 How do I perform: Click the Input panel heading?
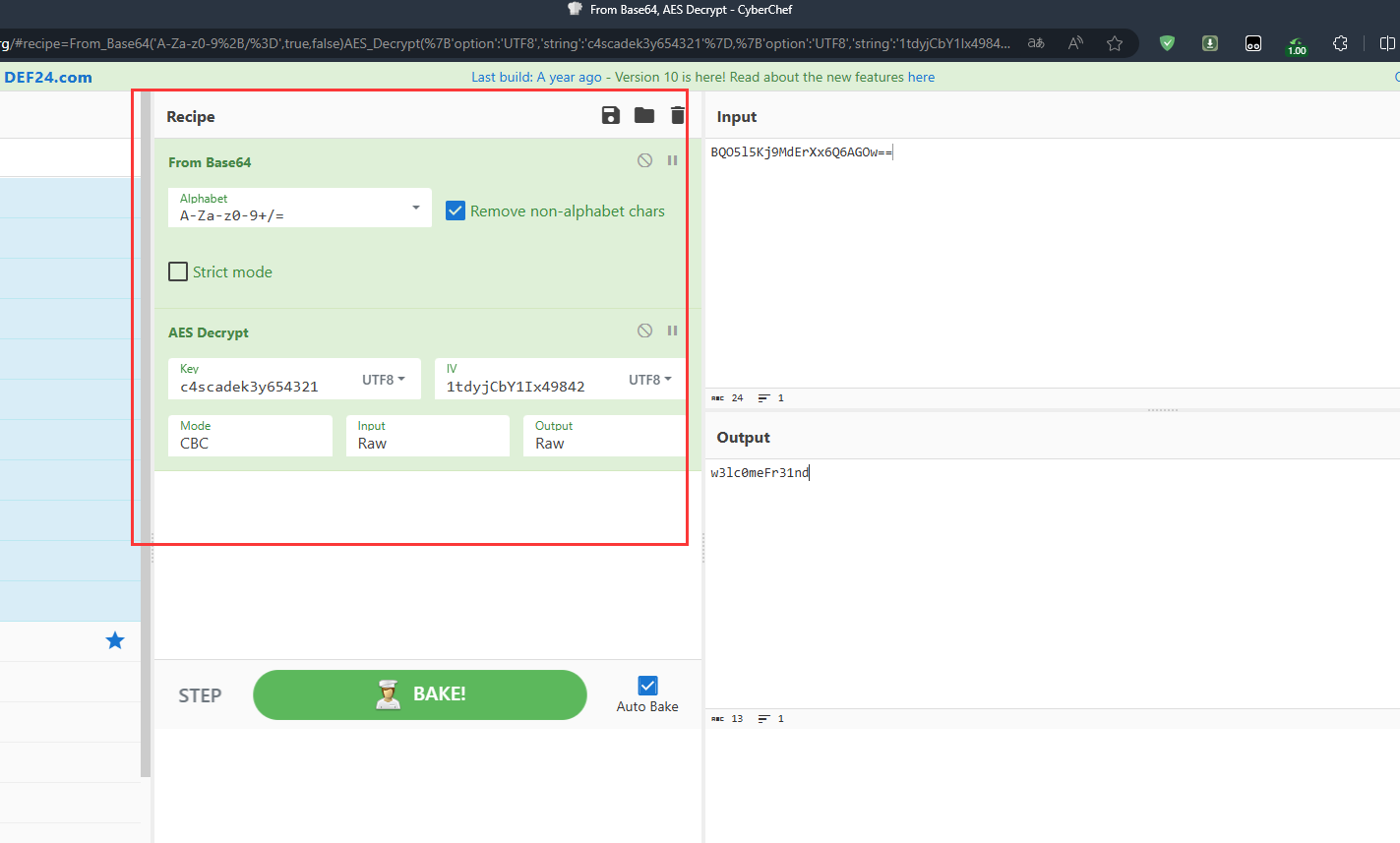[737, 116]
